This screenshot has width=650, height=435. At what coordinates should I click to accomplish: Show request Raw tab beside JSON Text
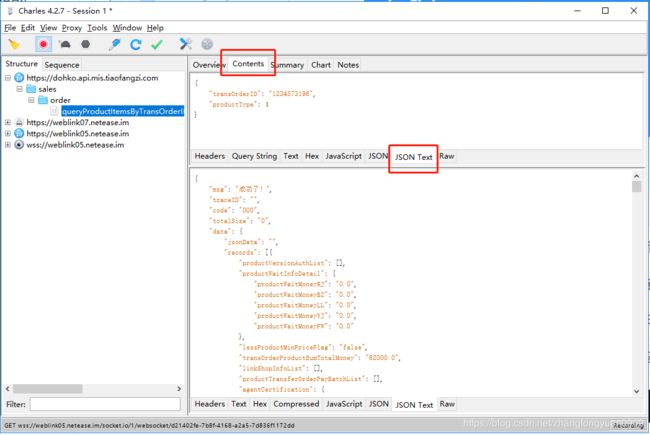click(447, 156)
